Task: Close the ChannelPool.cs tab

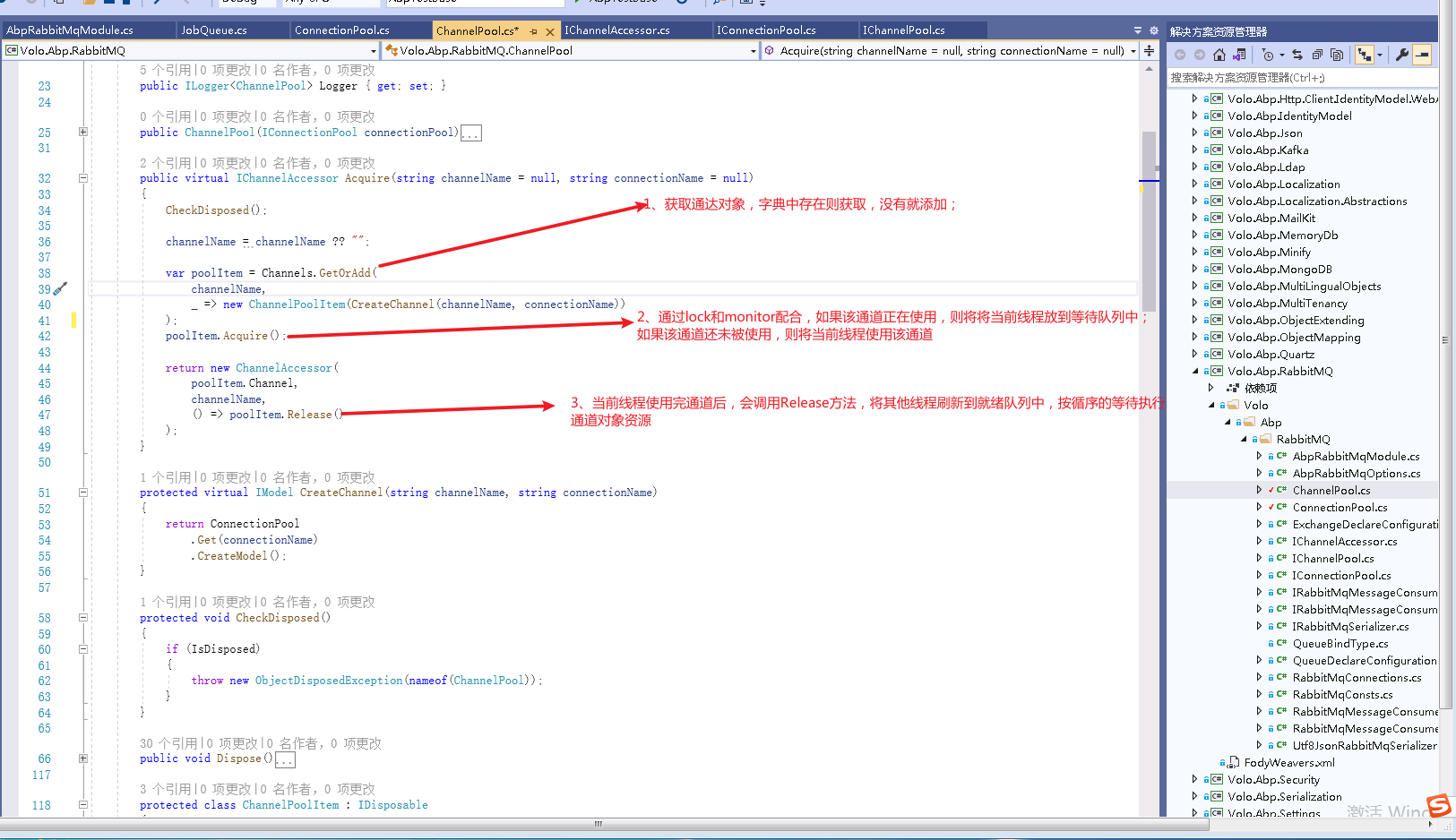Action: click(x=550, y=31)
